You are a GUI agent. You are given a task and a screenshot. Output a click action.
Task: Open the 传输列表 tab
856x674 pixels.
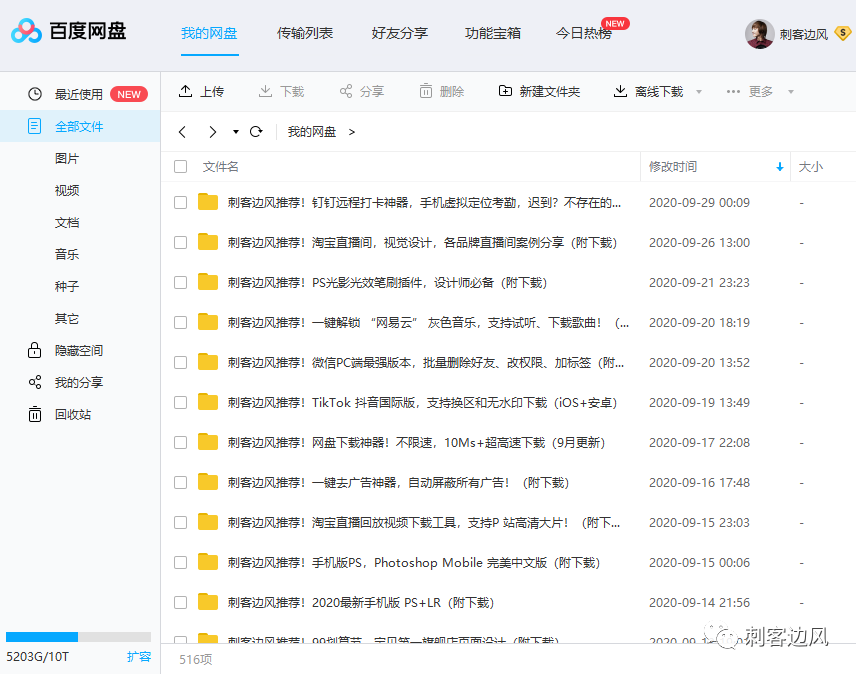point(305,33)
